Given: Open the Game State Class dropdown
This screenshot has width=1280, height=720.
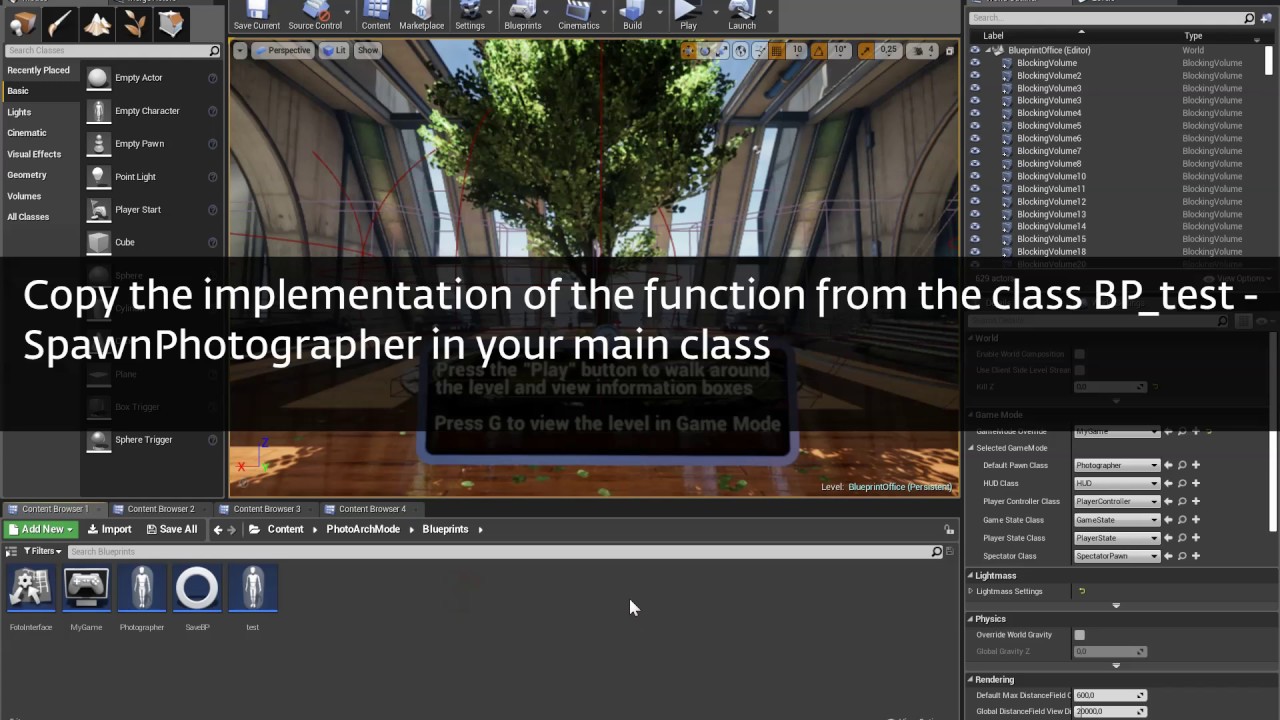Looking at the screenshot, I should pyautogui.click(x=1116, y=520).
